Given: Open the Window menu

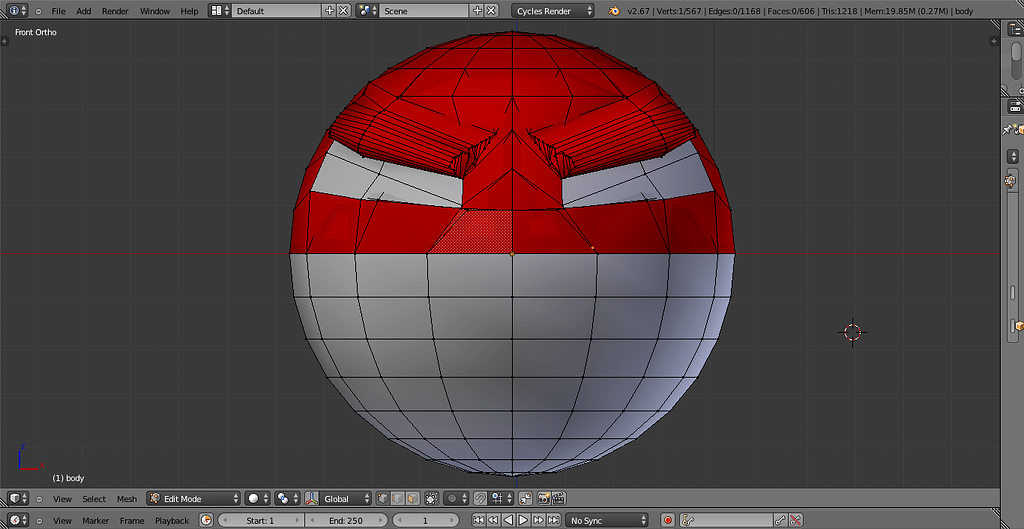Looking at the screenshot, I should click(155, 11).
